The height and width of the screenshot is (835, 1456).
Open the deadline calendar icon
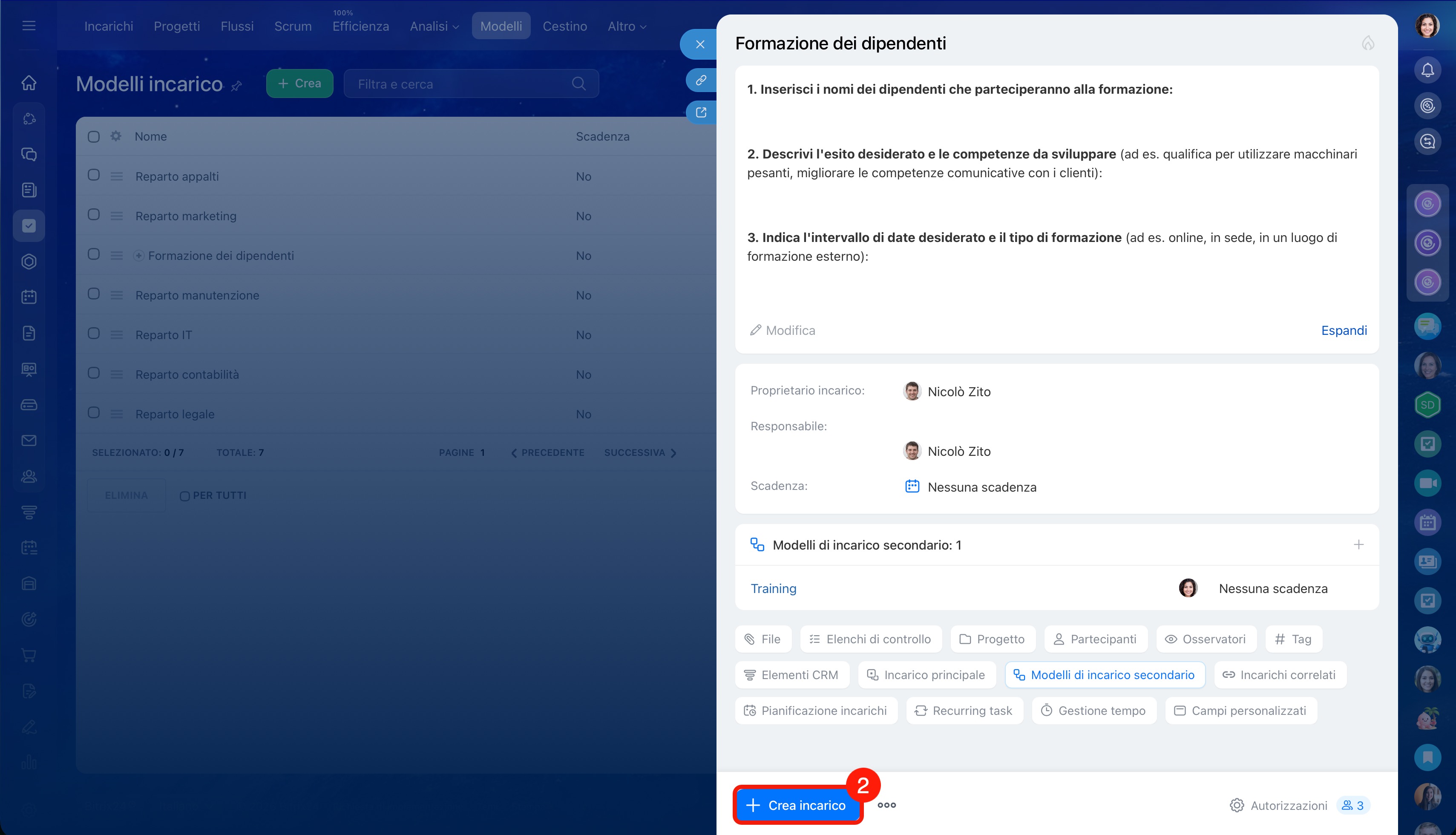point(912,487)
